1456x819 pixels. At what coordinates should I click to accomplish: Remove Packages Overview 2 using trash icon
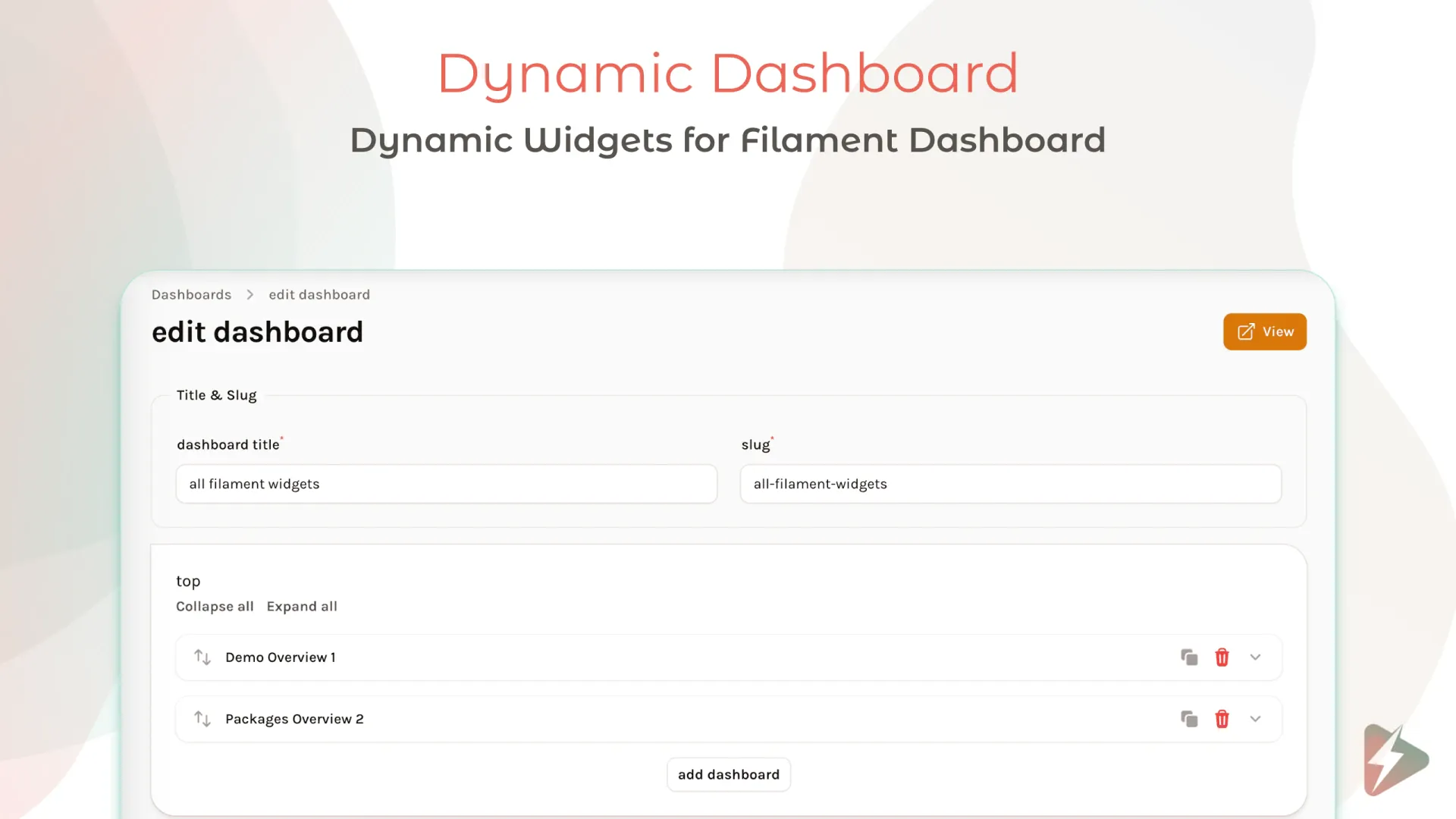pyautogui.click(x=1222, y=718)
